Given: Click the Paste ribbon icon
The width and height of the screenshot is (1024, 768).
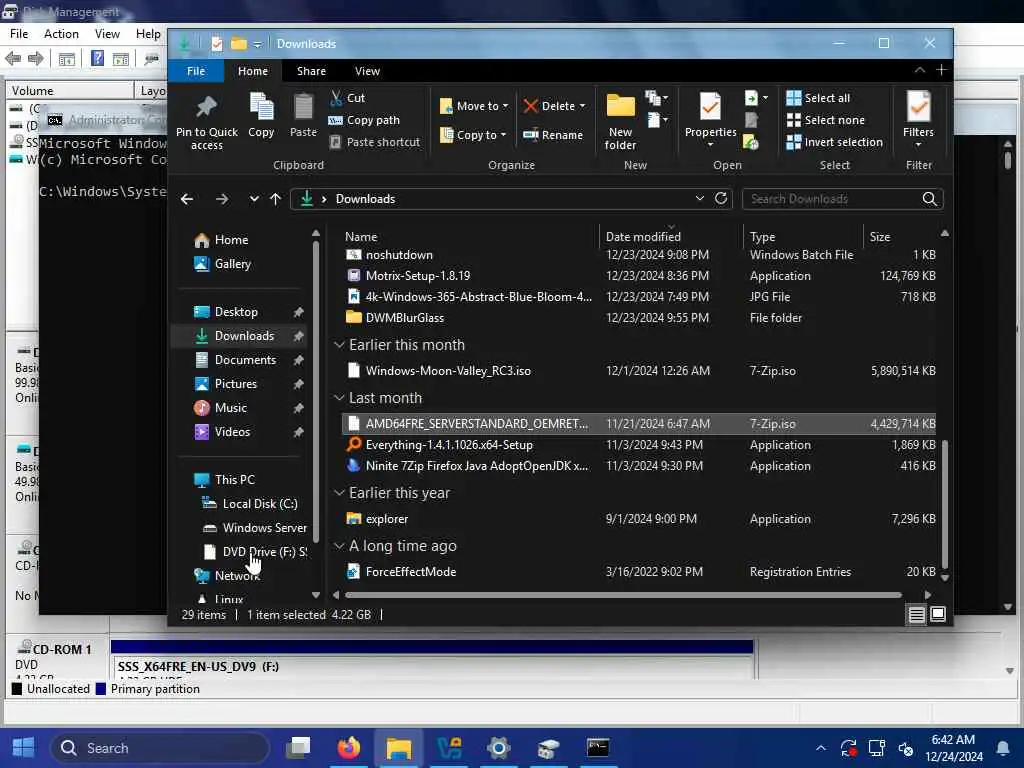Looking at the screenshot, I should tap(303, 107).
